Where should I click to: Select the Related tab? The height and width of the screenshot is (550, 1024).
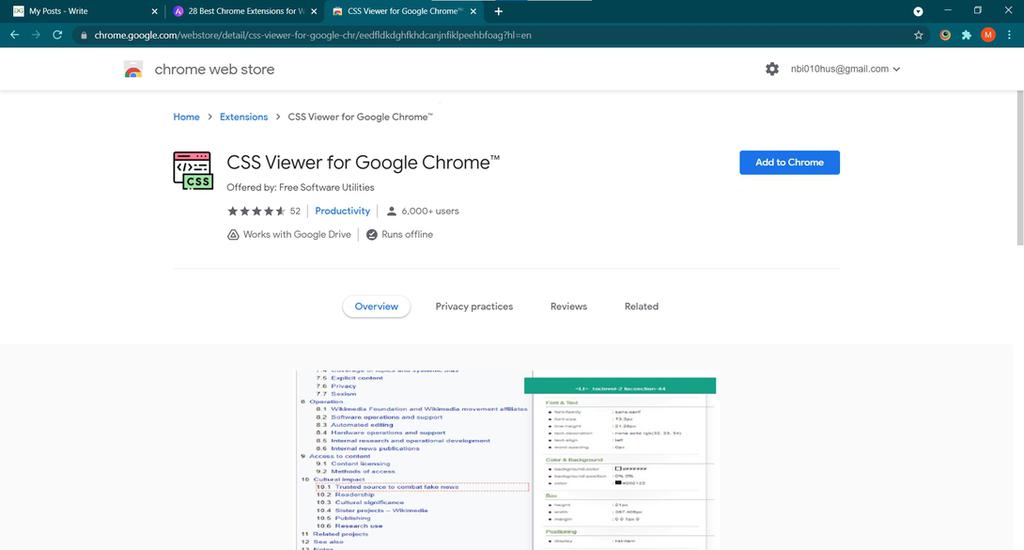coord(641,306)
